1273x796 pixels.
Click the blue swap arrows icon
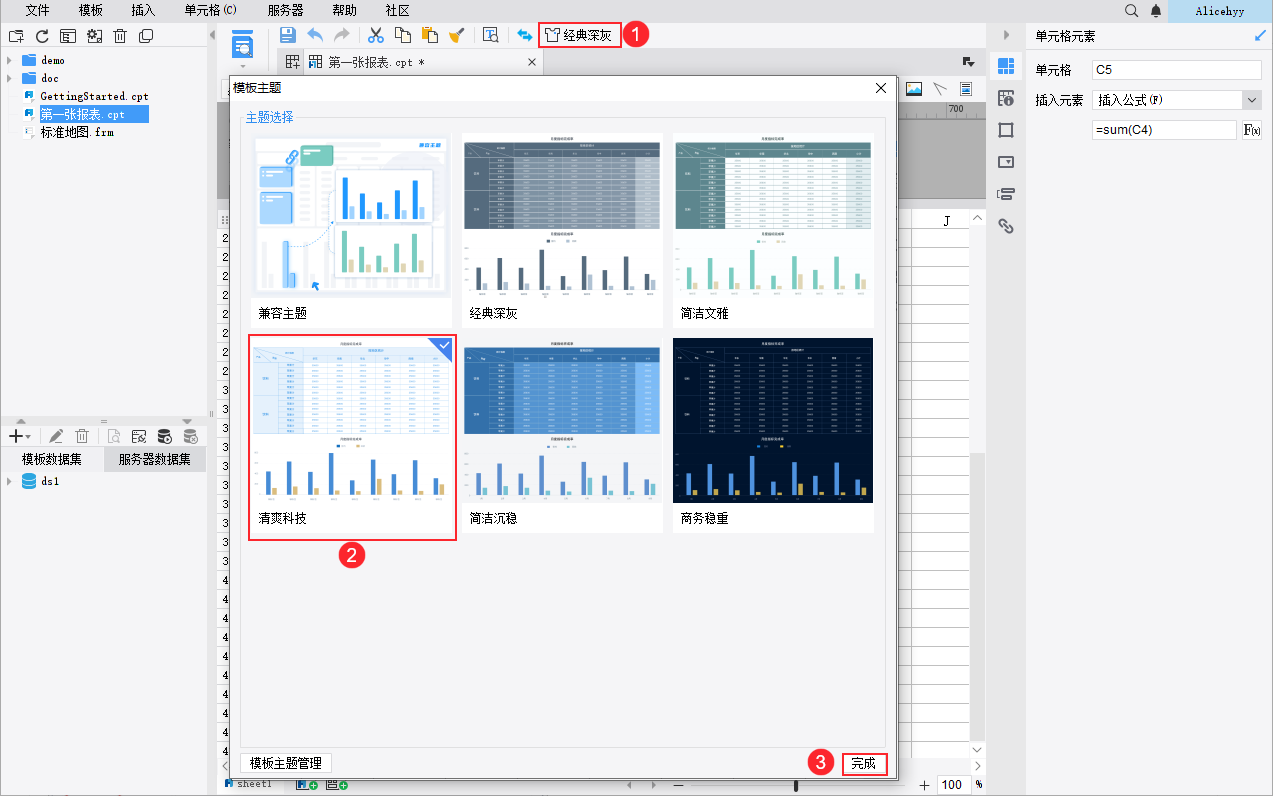[524, 35]
